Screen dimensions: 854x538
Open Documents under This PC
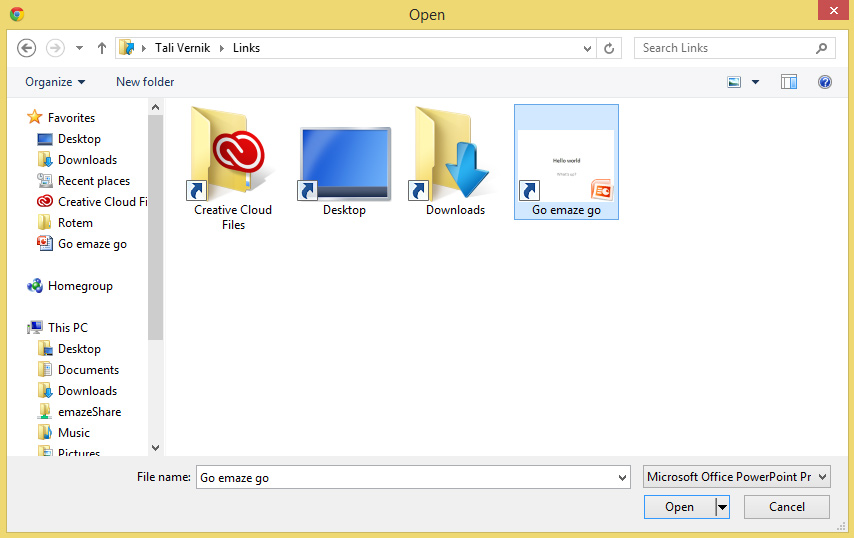[88, 370]
